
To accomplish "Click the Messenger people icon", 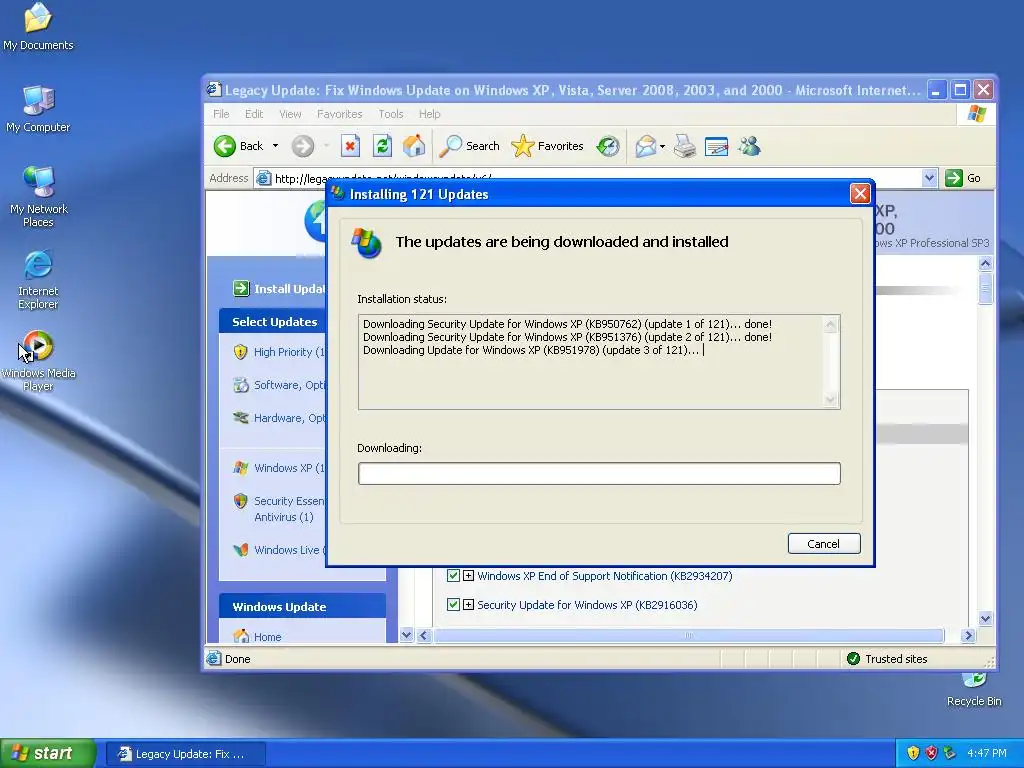I will (x=749, y=146).
